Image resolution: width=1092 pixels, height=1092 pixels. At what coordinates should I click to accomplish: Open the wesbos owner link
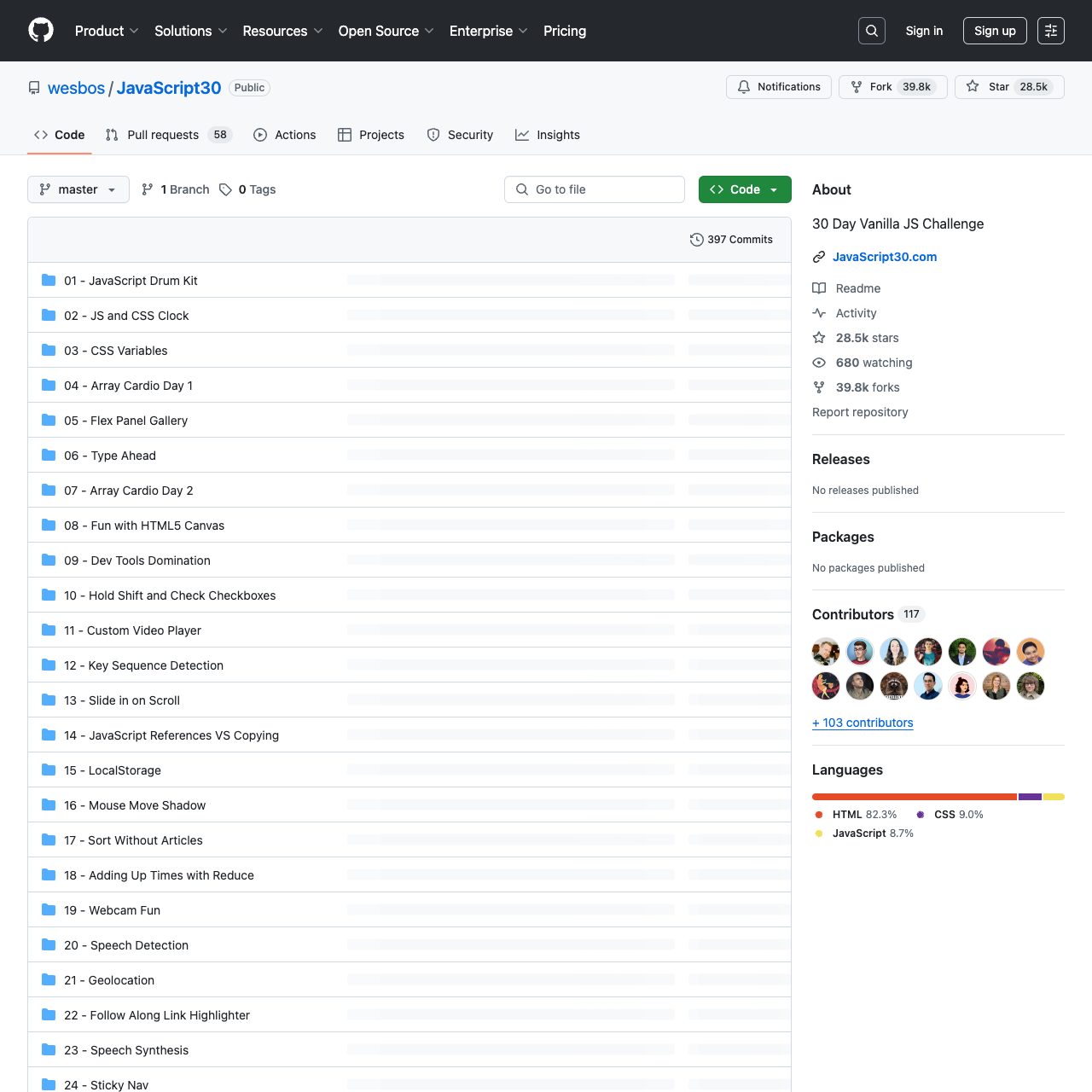point(76,88)
